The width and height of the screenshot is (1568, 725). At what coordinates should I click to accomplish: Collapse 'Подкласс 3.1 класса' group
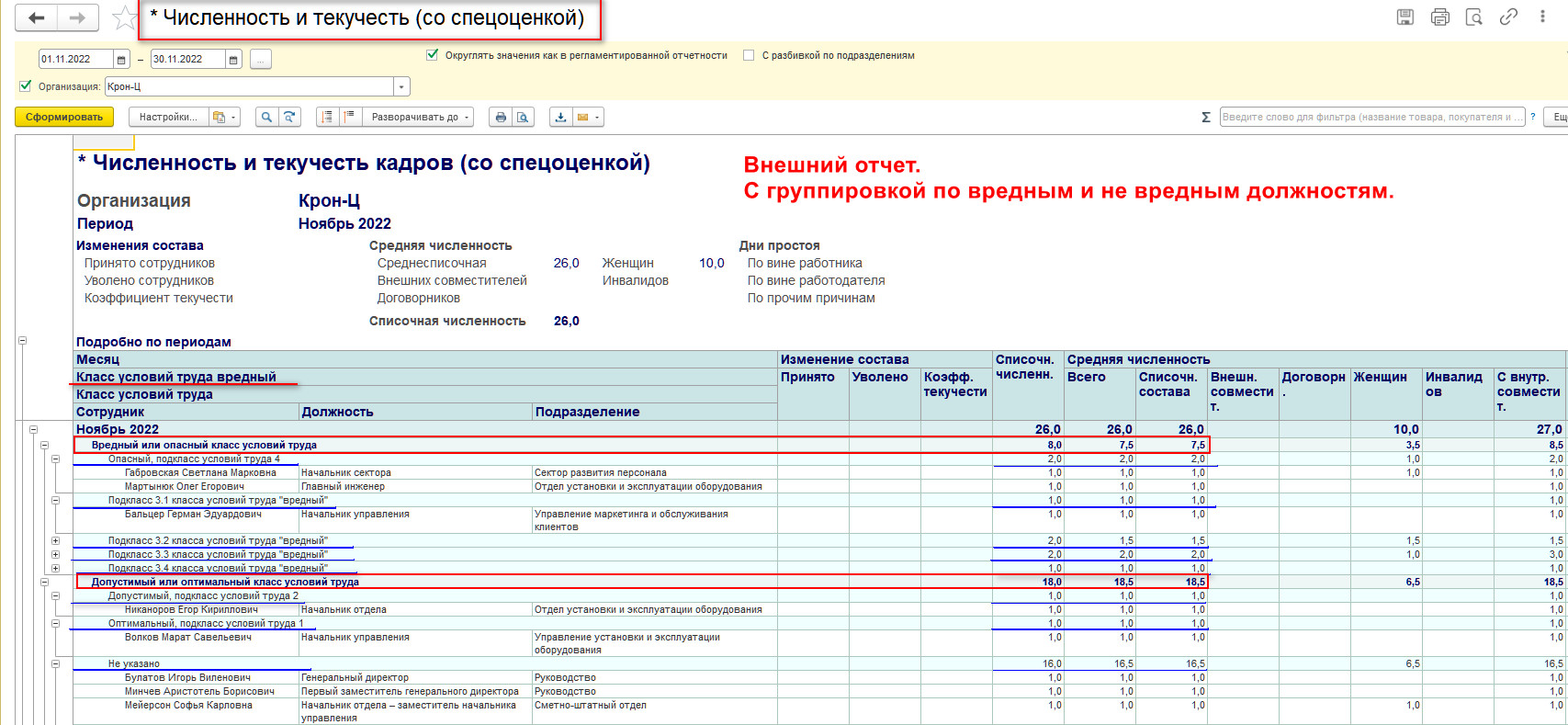point(55,500)
